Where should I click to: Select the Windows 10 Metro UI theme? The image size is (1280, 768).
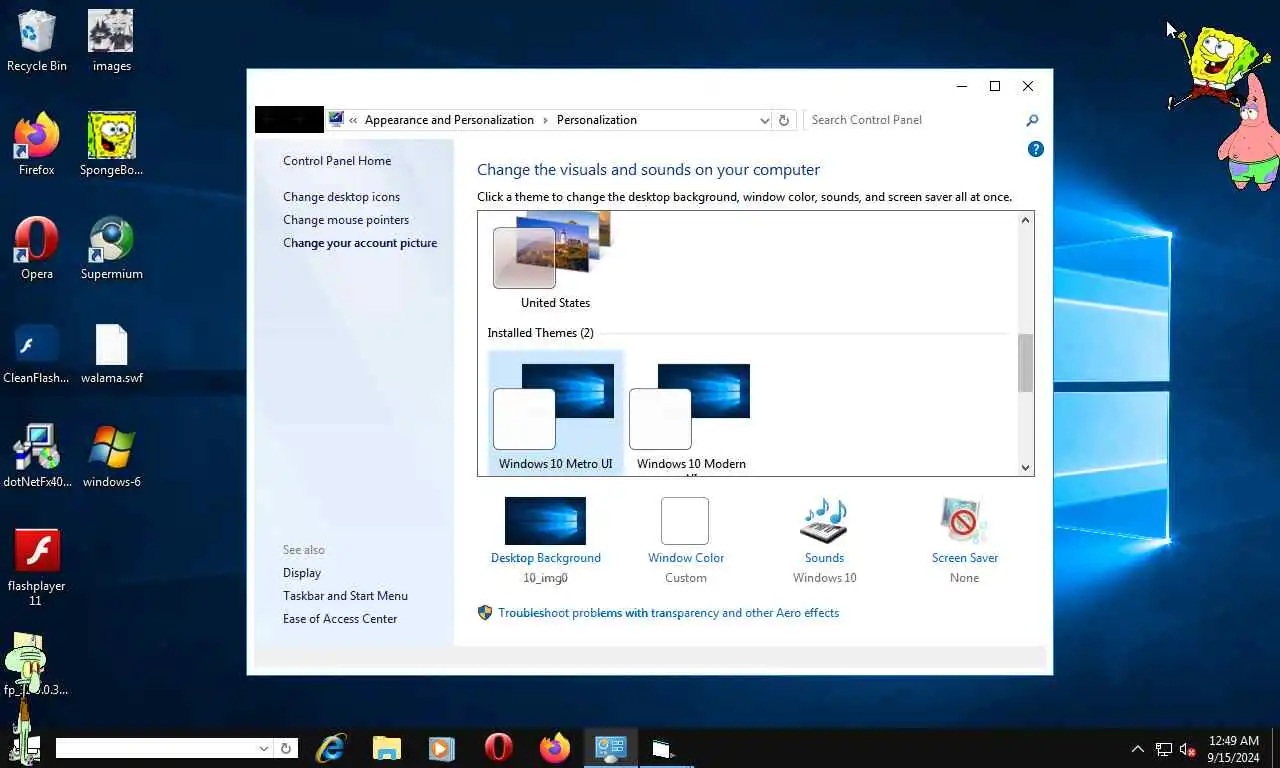[x=555, y=413]
